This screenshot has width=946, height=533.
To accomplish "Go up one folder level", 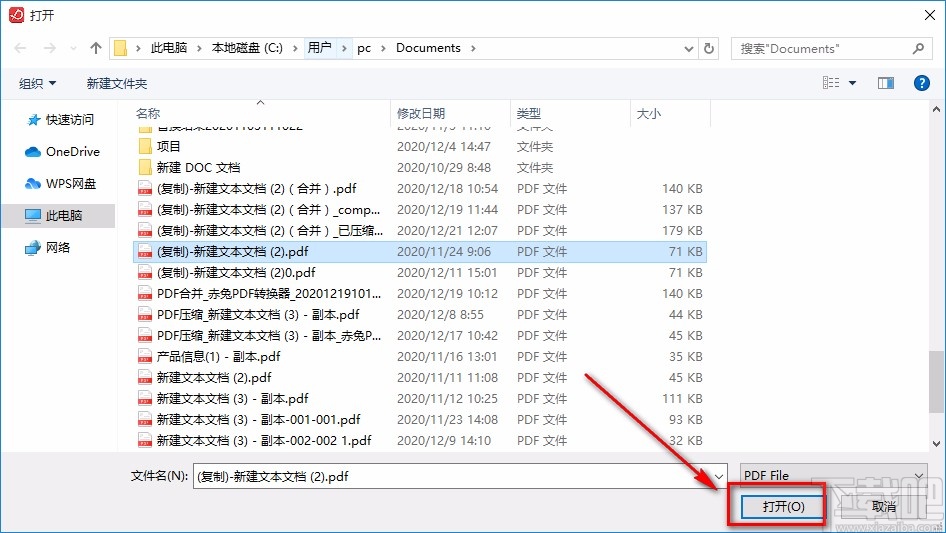I will tap(95, 48).
